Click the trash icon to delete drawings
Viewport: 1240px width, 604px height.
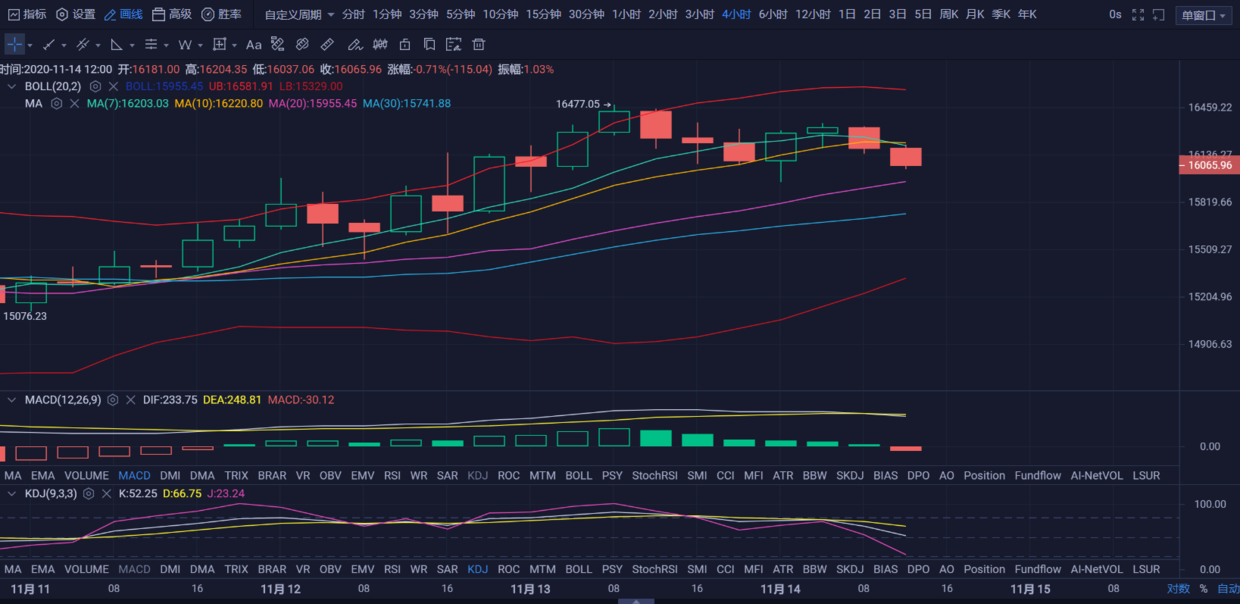pyautogui.click(x=479, y=45)
